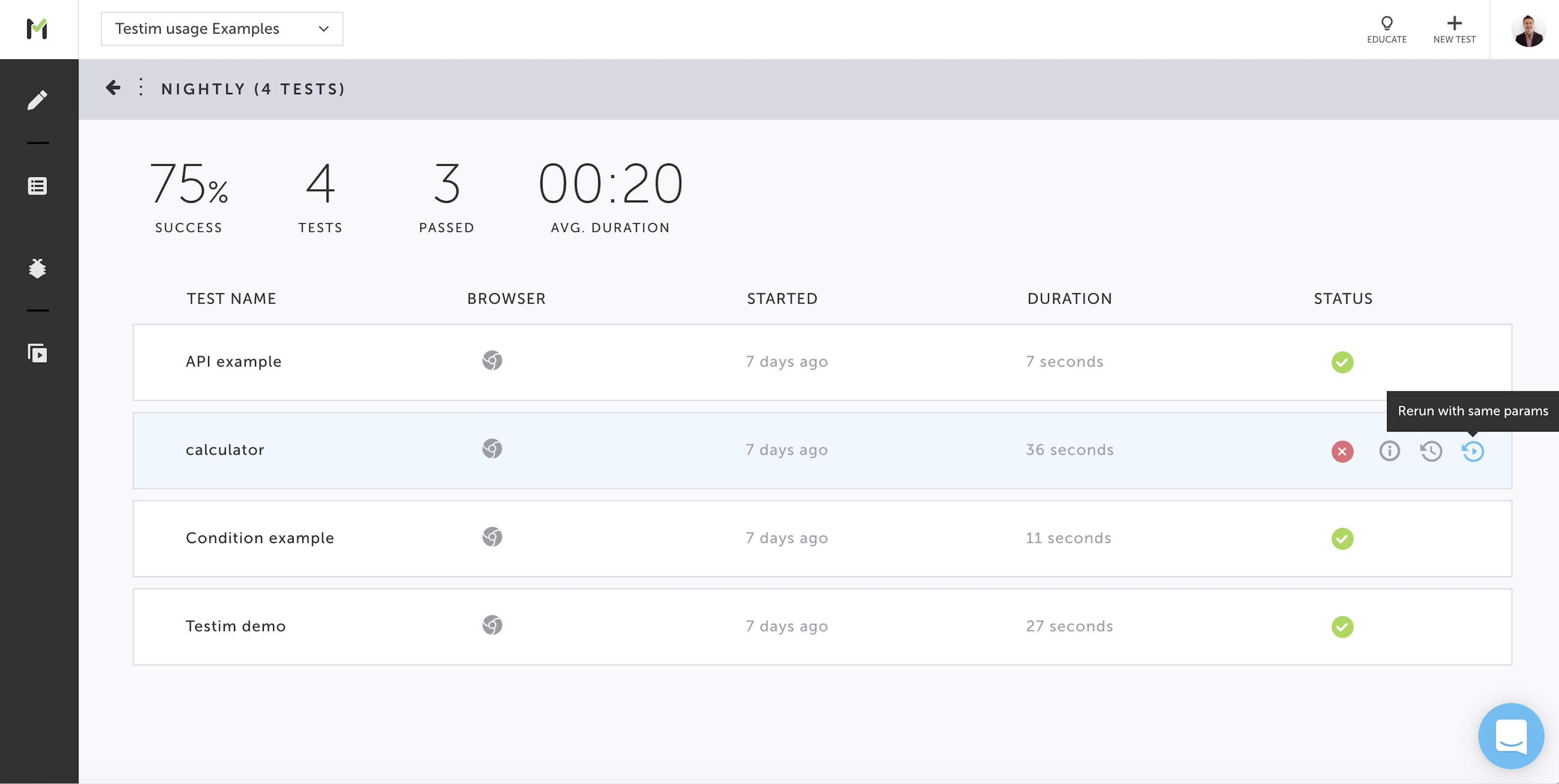Screen dimensions: 1559x784
Task: Open the user profile avatar
Action: pyautogui.click(x=1528, y=29)
